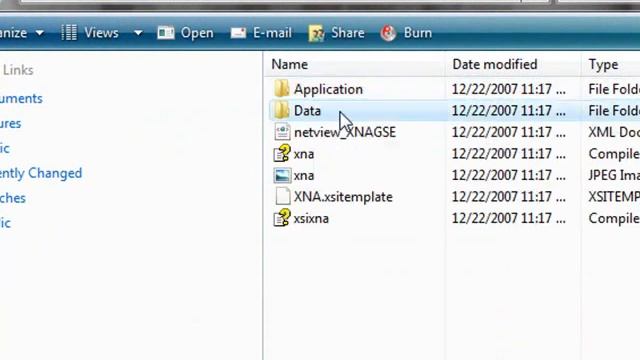Image resolution: width=640 pixels, height=360 pixels.
Task: Click the Open toolbar icon
Action: [x=166, y=33]
